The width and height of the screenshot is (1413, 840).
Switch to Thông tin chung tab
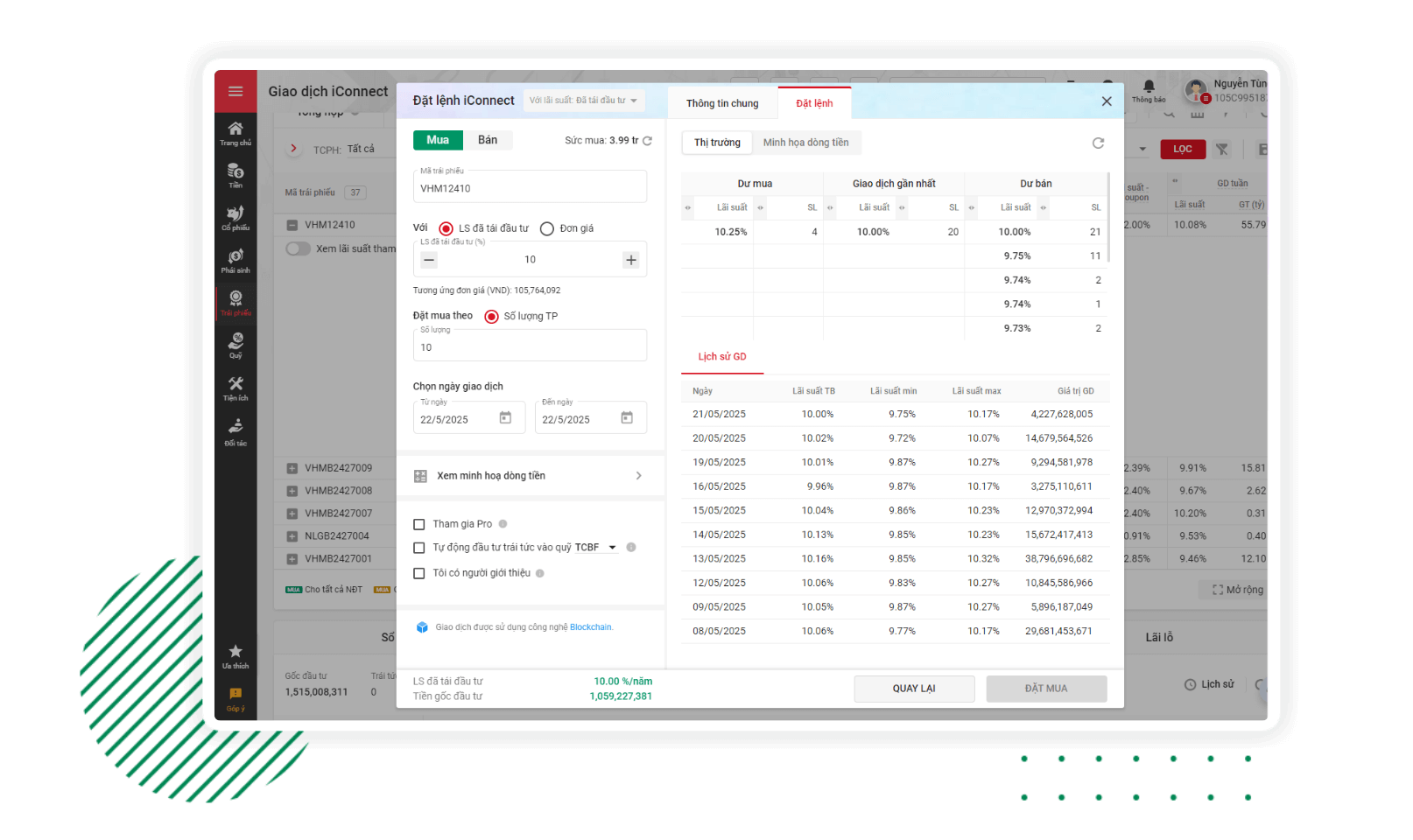coord(722,103)
